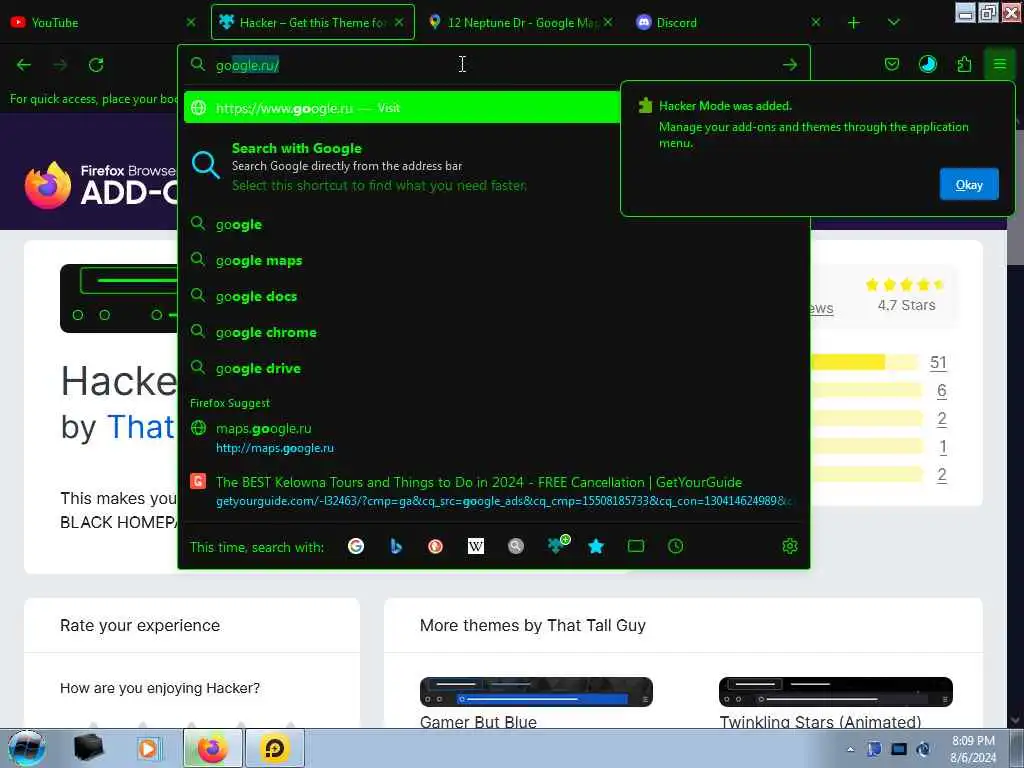Viewport: 1024px width, 768px height.
Task: Click Okay in Hacker Mode notification
Action: point(968,185)
